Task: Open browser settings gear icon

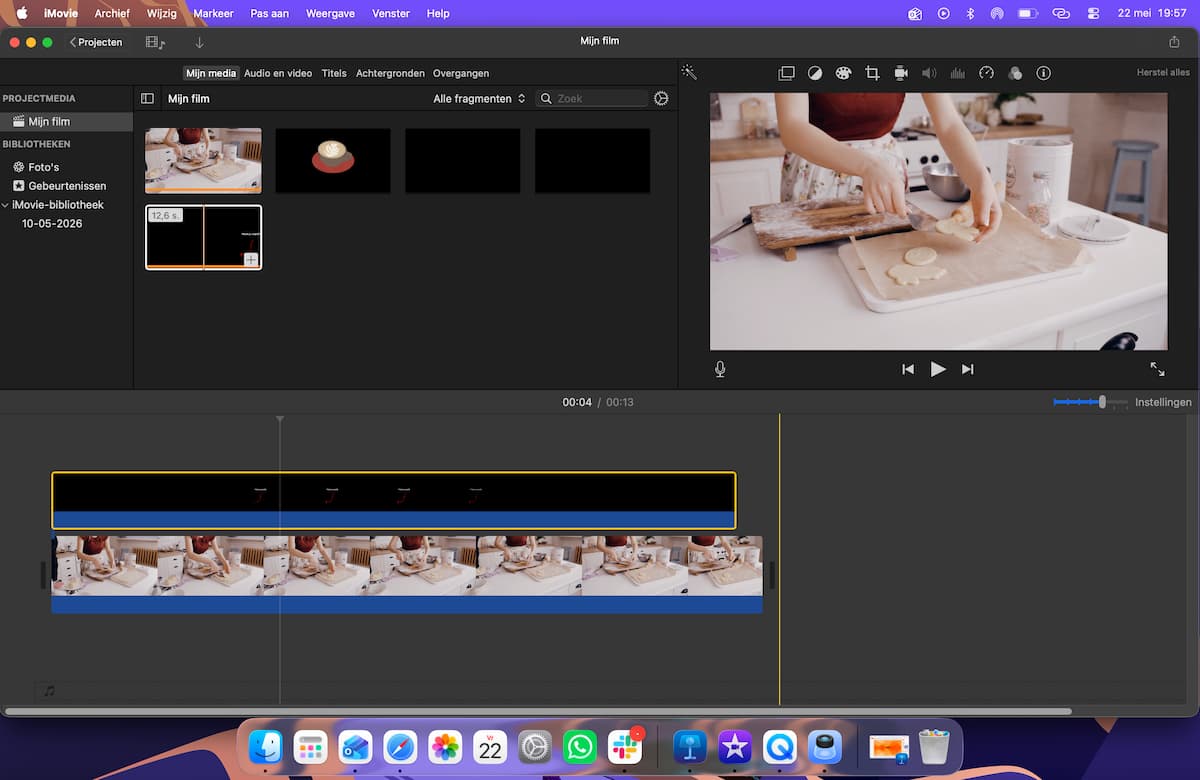Action: (x=661, y=99)
